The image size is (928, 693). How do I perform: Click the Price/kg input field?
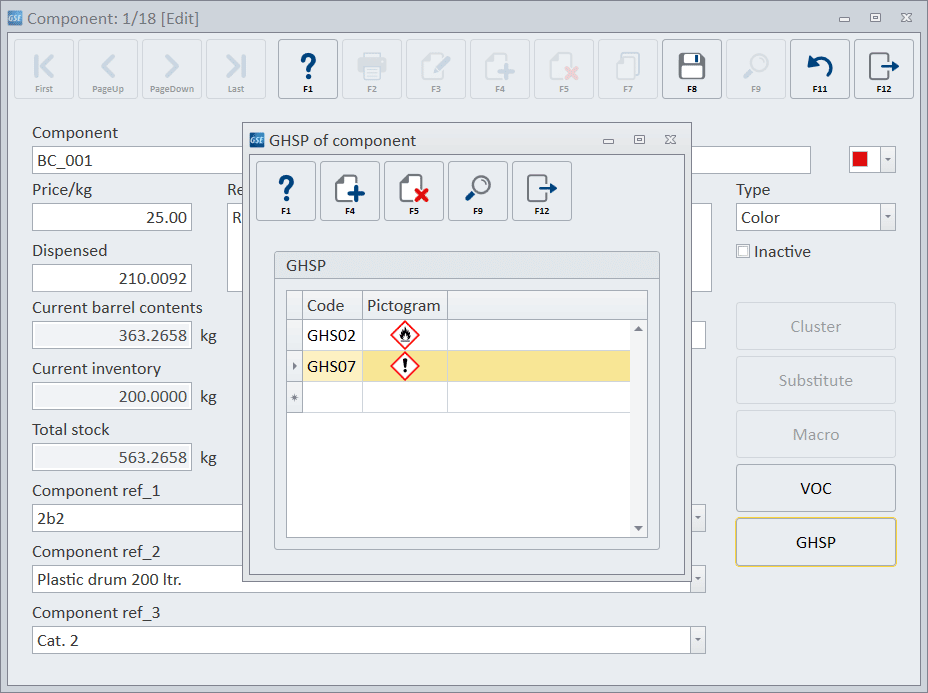pyautogui.click(x=111, y=217)
